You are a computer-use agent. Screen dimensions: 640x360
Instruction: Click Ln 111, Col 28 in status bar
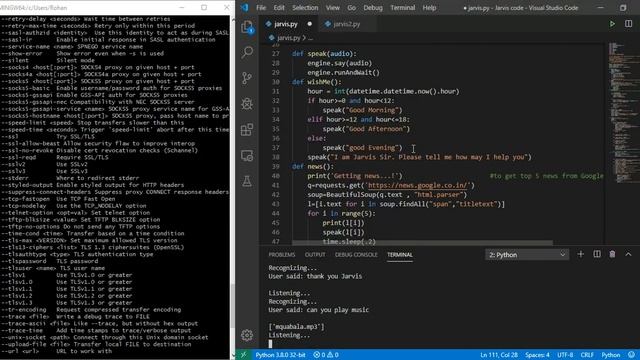(499, 355)
